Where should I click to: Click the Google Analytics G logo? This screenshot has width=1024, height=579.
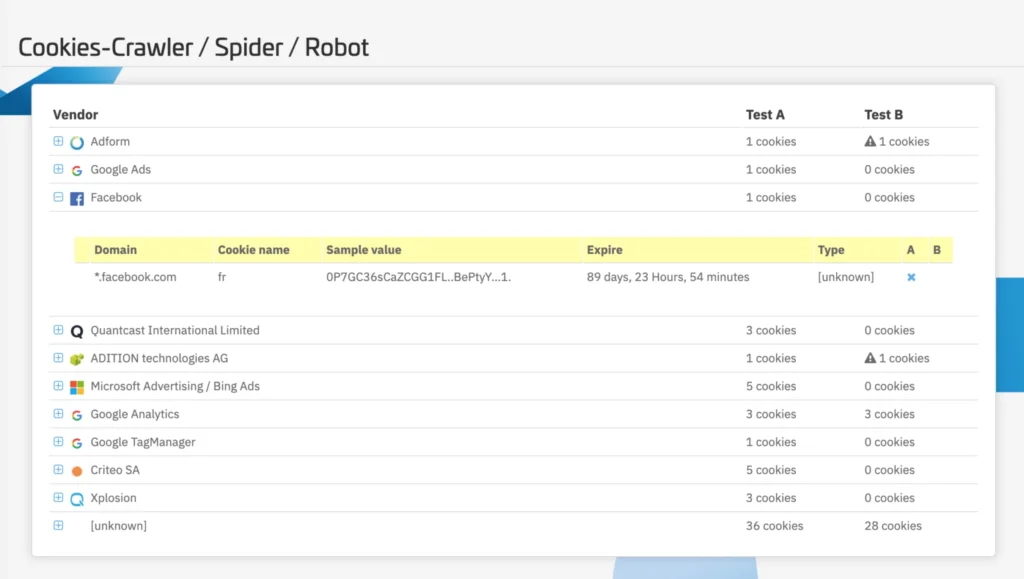click(77, 415)
